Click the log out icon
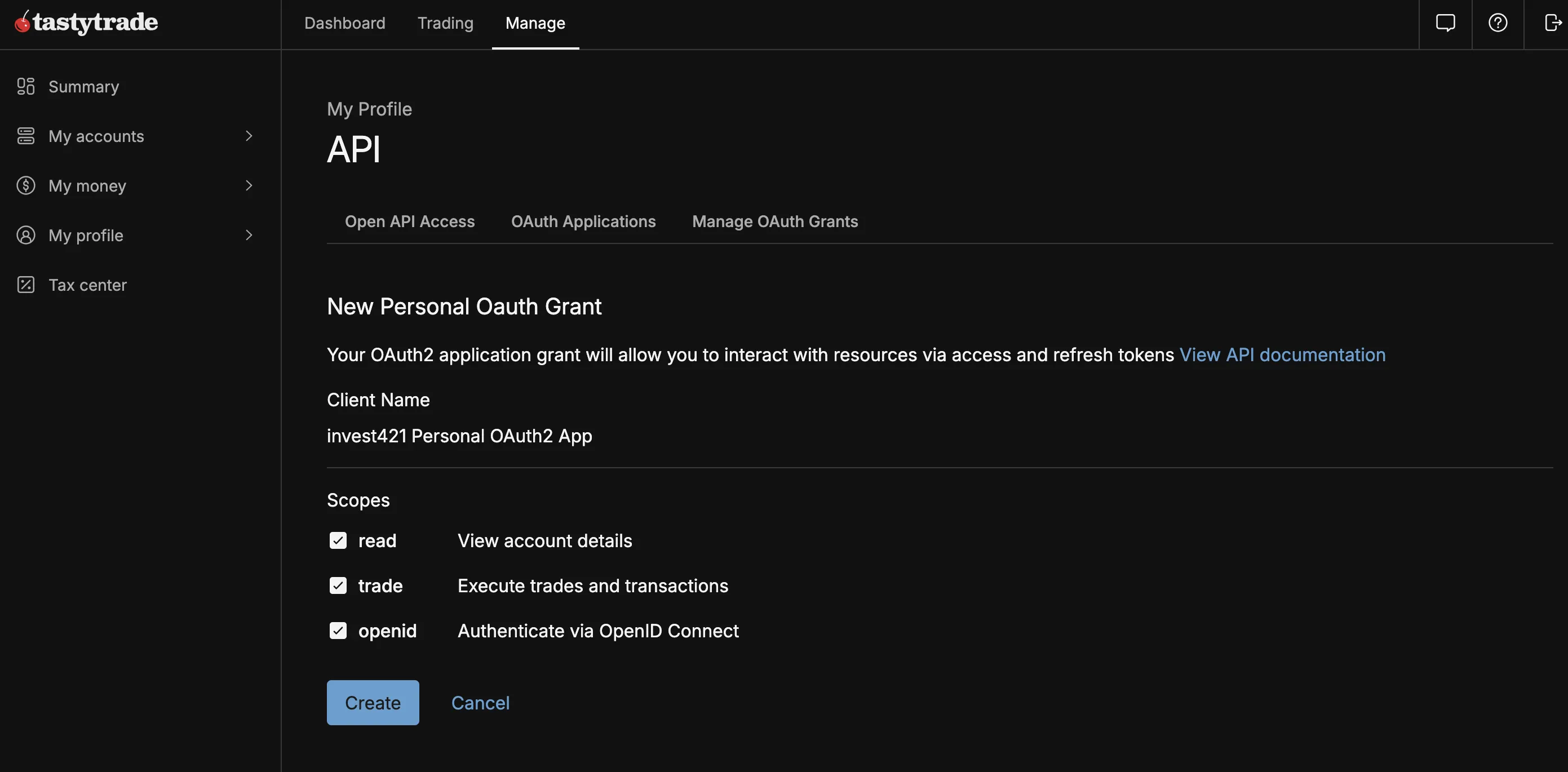This screenshot has width=1568, height=772. click(x=1552, y=23)
